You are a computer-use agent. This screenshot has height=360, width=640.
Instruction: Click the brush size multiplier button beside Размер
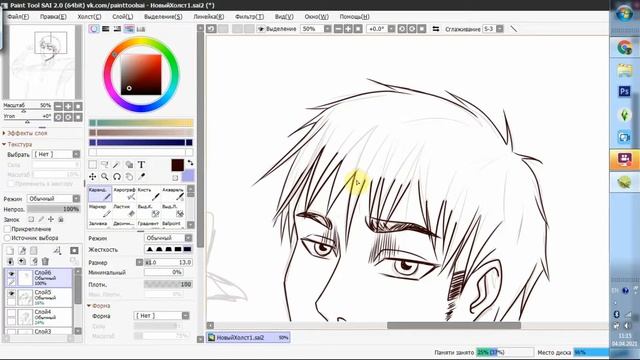coord(139,262)
